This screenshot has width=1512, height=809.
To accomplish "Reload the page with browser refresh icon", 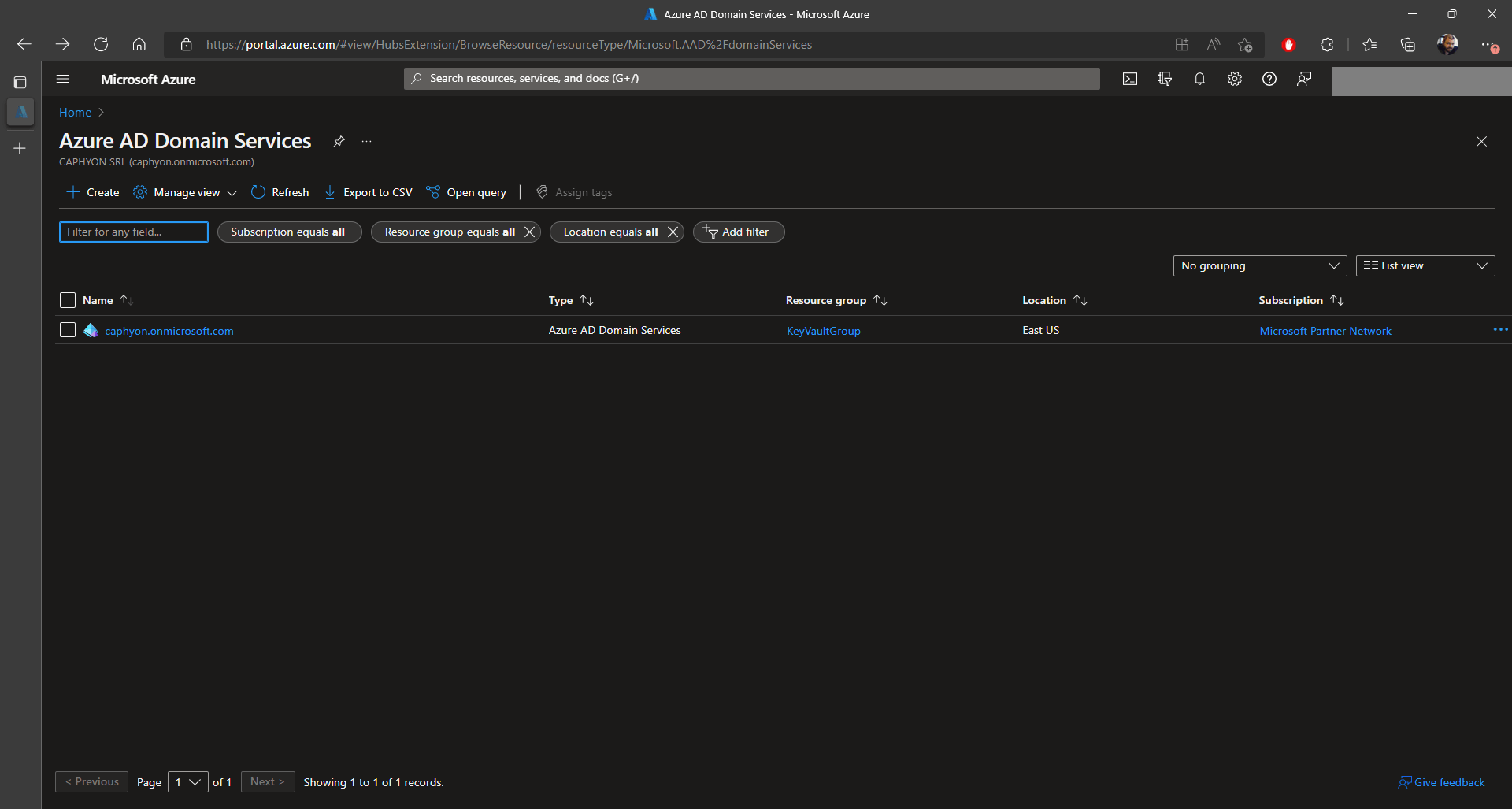I will 101,44.
